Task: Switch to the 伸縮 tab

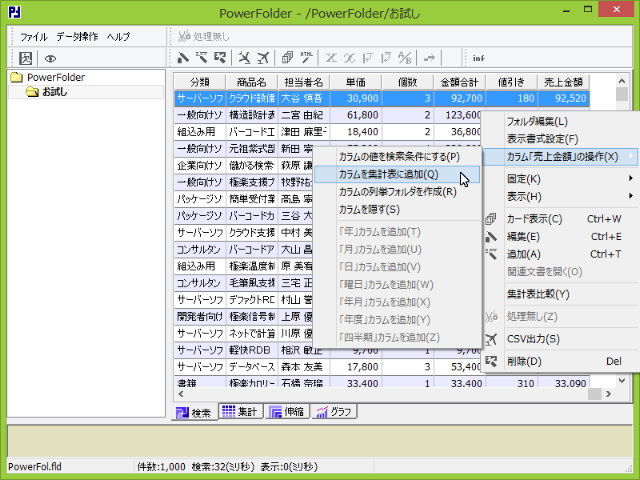Action: (287, 411)
